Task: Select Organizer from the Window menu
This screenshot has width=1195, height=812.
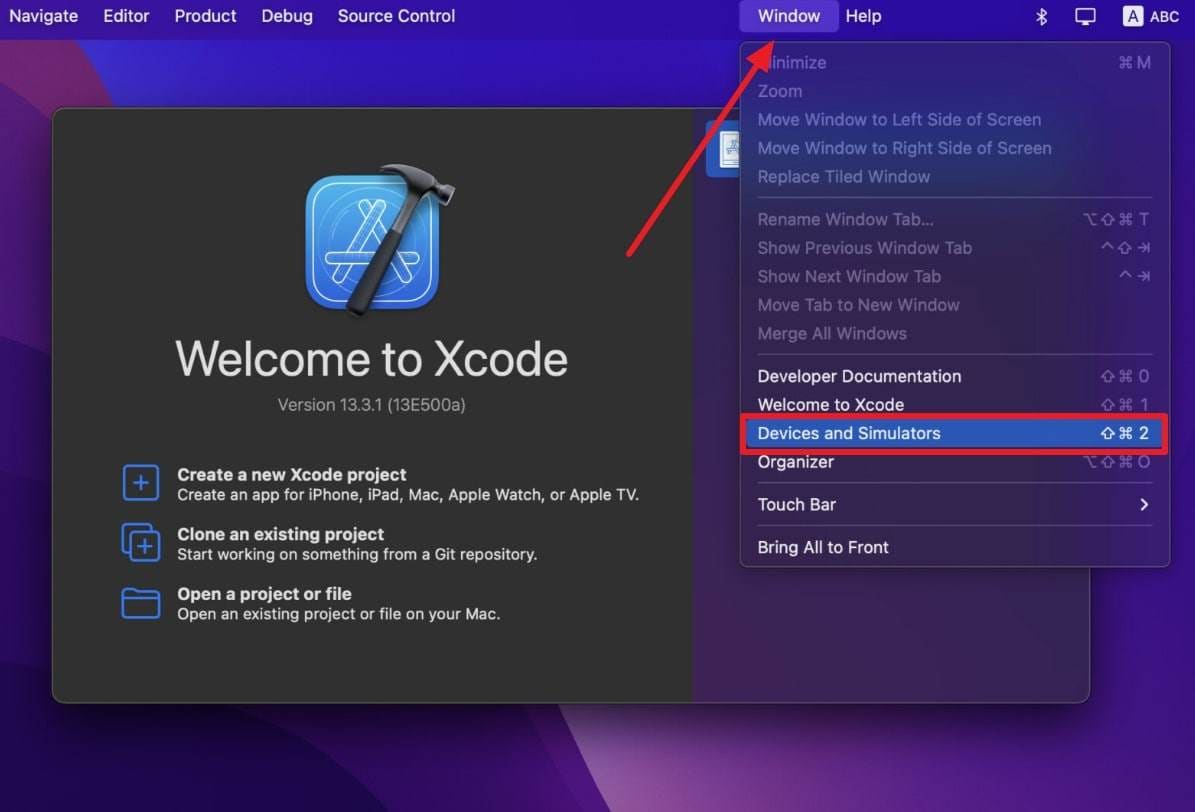Action: [954, 462]
